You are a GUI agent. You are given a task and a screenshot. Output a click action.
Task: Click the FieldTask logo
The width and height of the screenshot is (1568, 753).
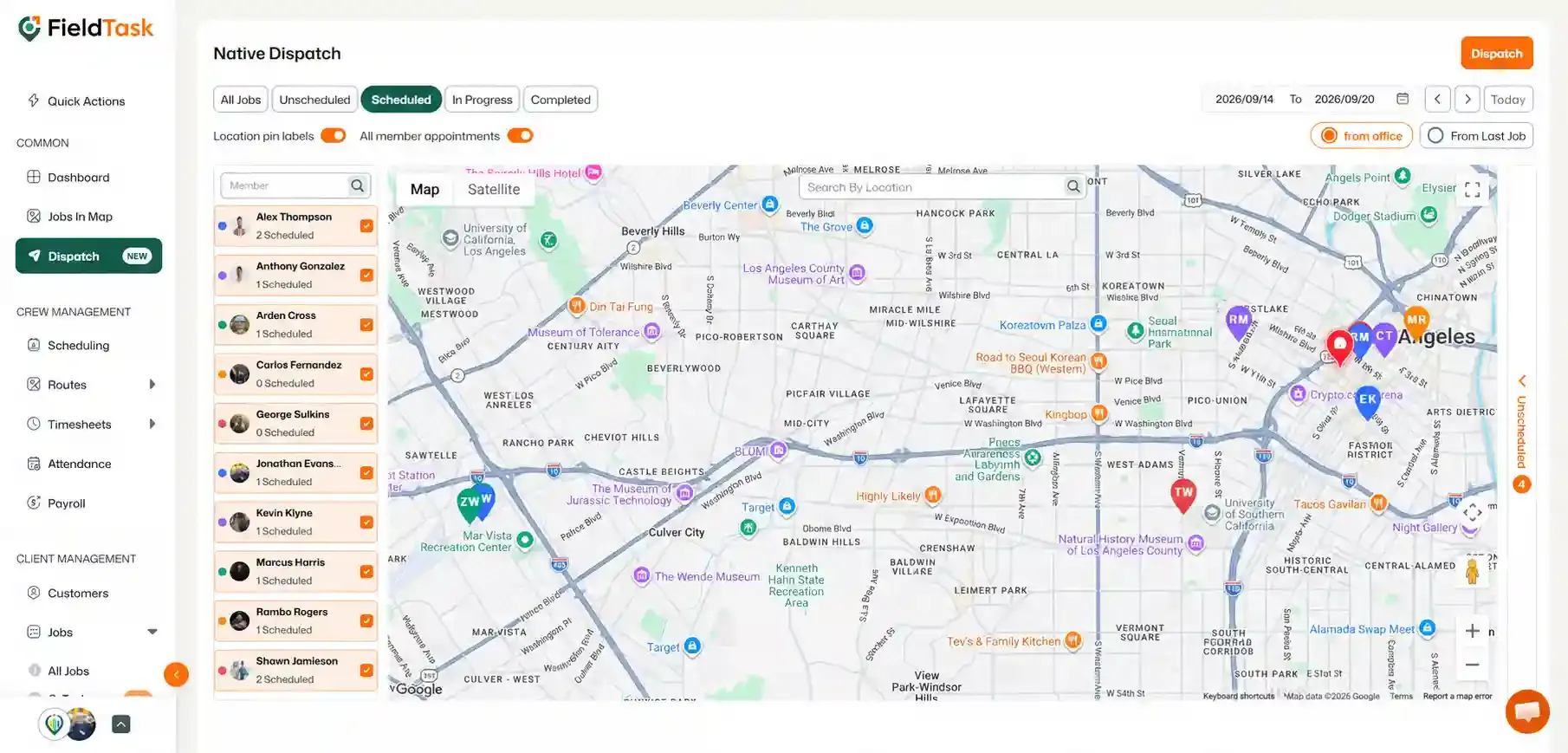(x=85, y=29)
